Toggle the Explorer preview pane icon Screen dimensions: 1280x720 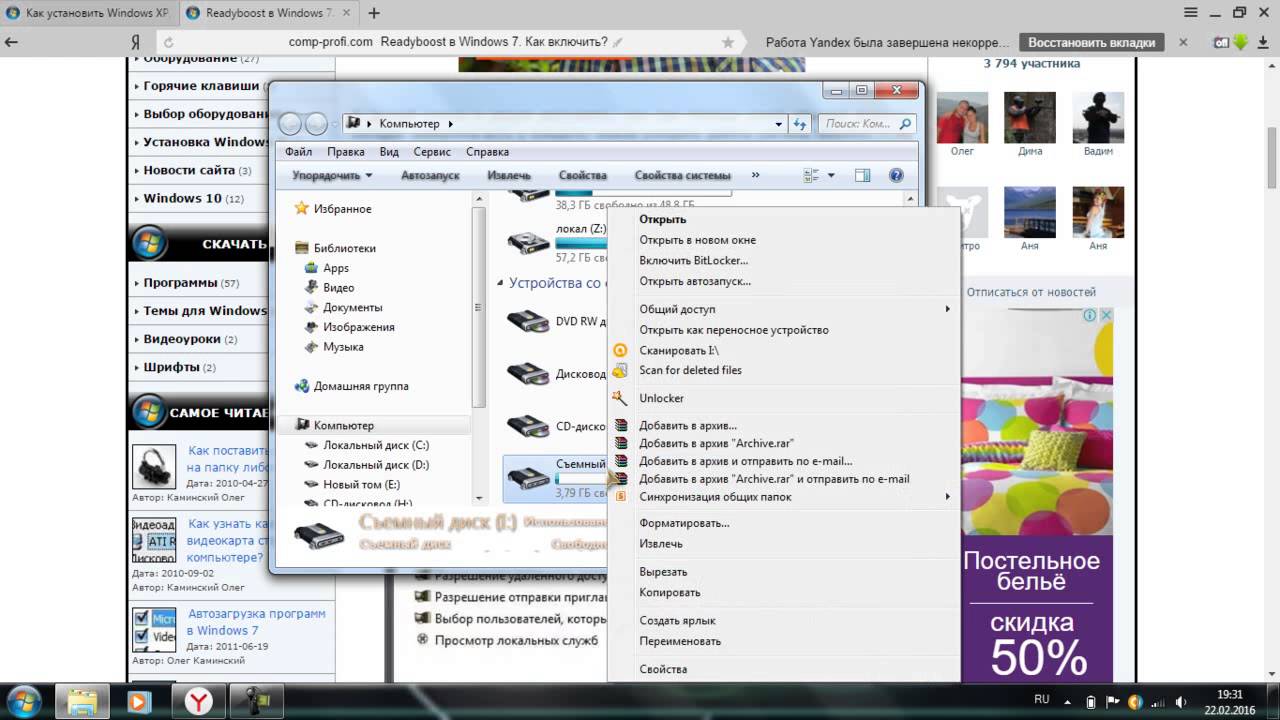pyautogui.click(x=862, y=175)
